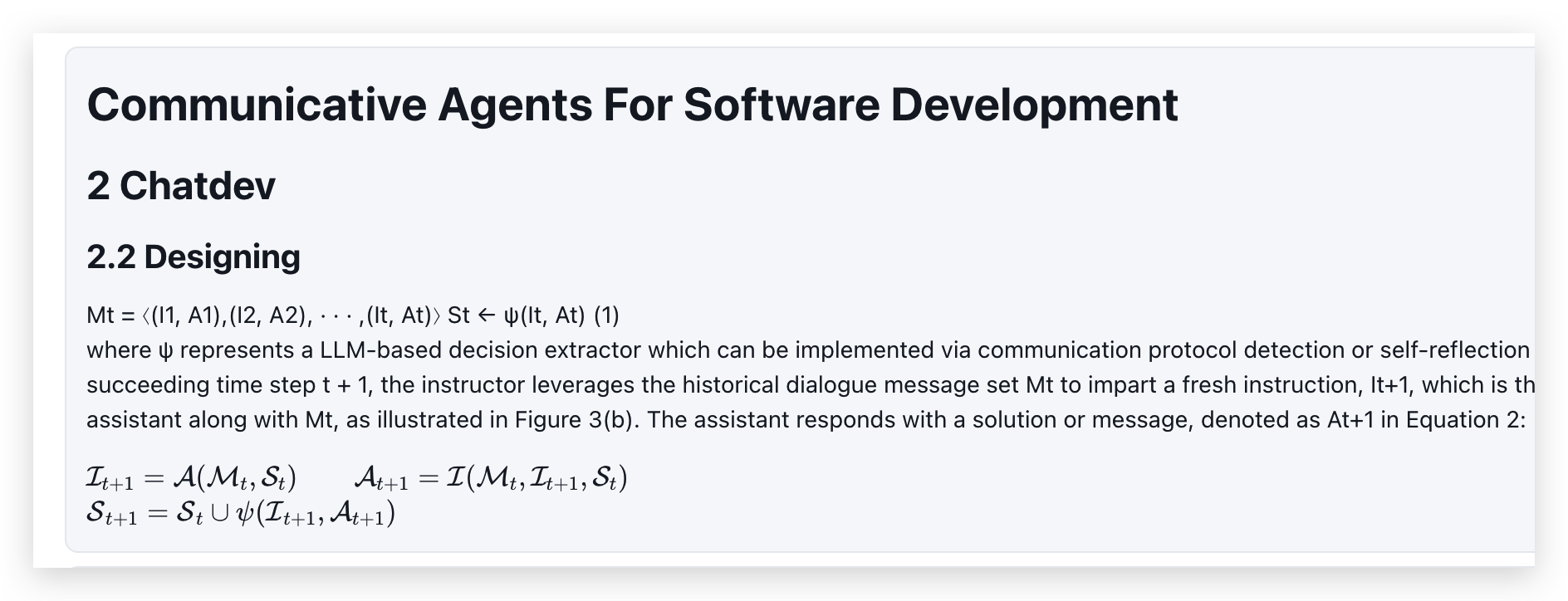This screenshot has width=1568, height=601.
Task: Click the rendered formula for A_{t+1}
Action: point(490,479)
